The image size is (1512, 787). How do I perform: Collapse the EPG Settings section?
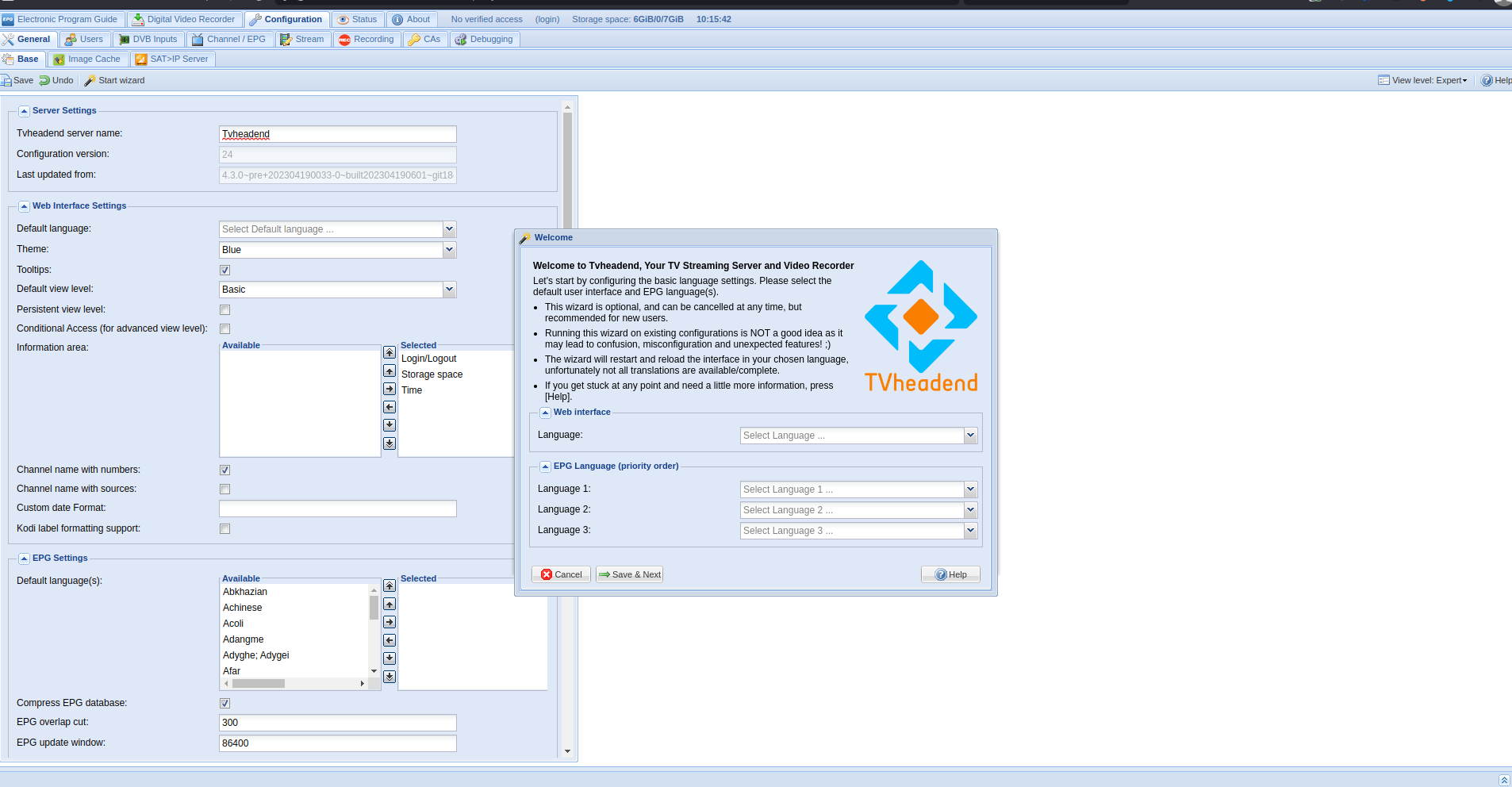coord(24,559)
